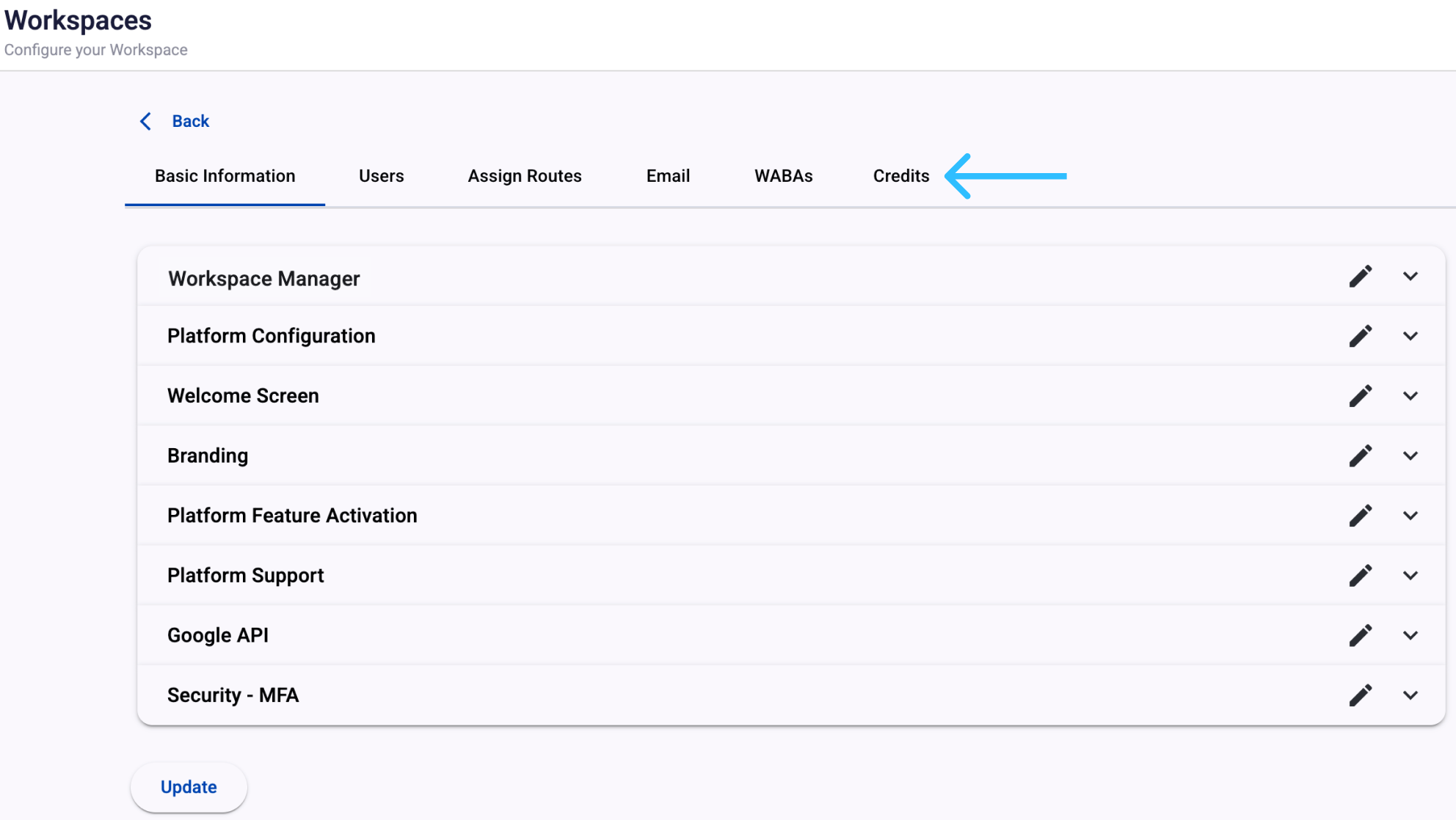Click the Update button
1456x820 pixels.
pyautogui.click(x=189, y=787)
